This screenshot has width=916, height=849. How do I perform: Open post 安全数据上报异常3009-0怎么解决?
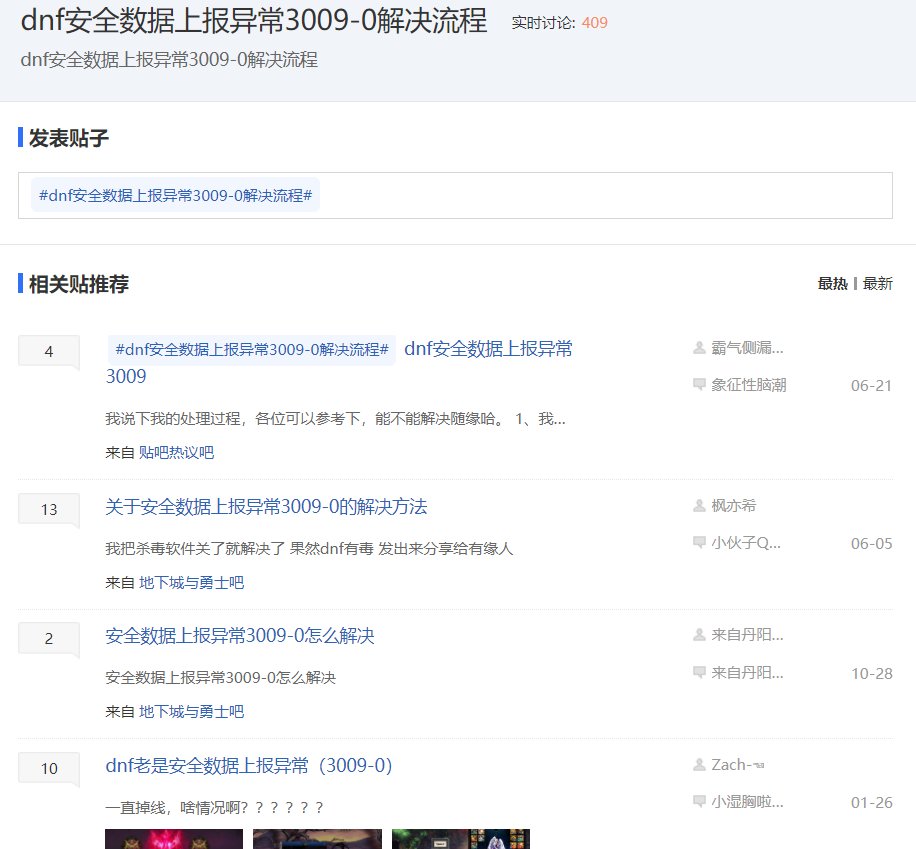point(240,636)
